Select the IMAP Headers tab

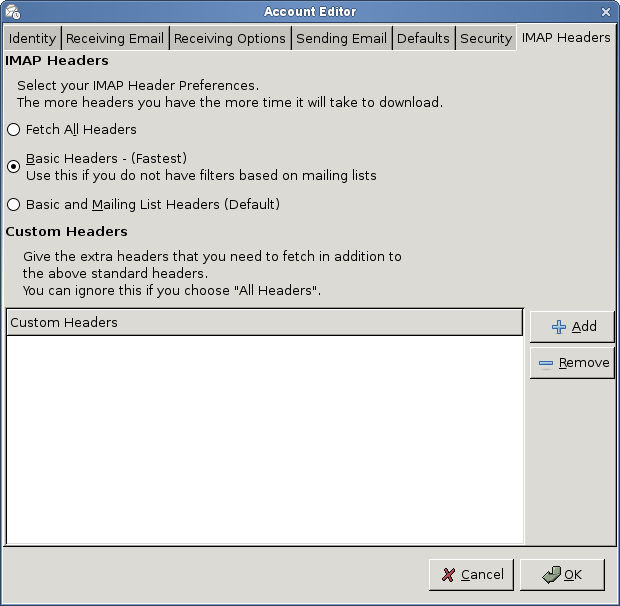pos(565,37)
